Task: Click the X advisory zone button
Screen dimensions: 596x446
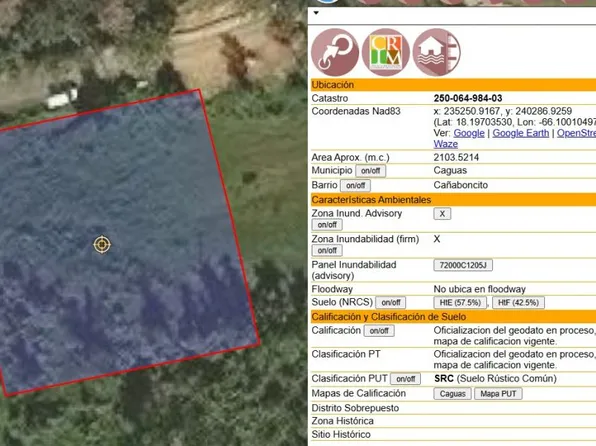Action: point(442,214)
